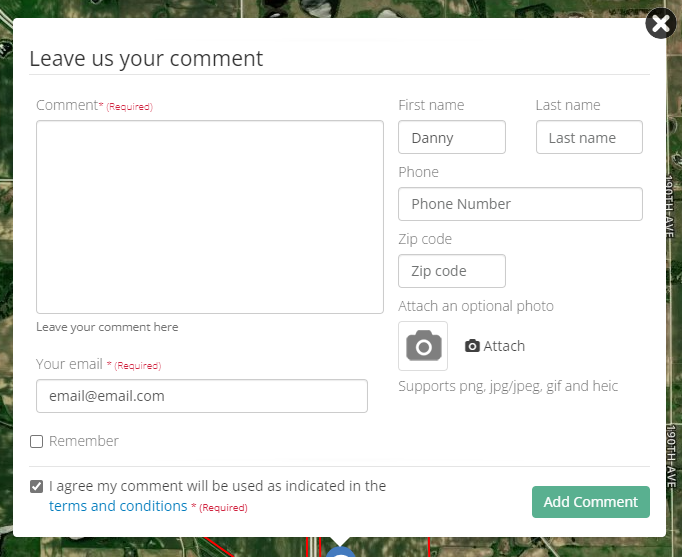Click the supported photo formats note
The width and height of the screenshot is (682, 557).
(x=508, y=386)
